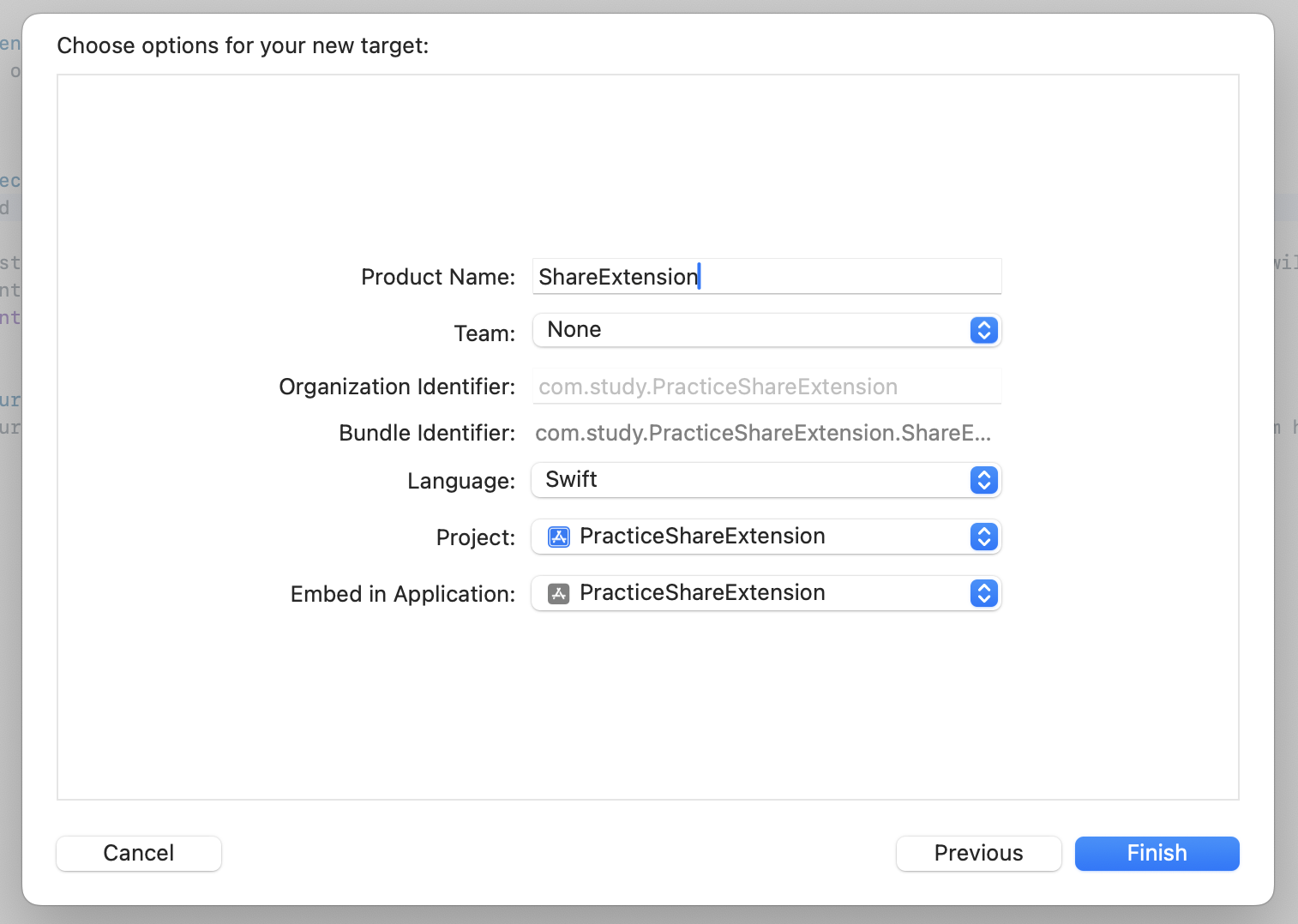Click the Bundle Identifier value text
The height and width of the screenshot is (924, 1298).
click(762, 433)
